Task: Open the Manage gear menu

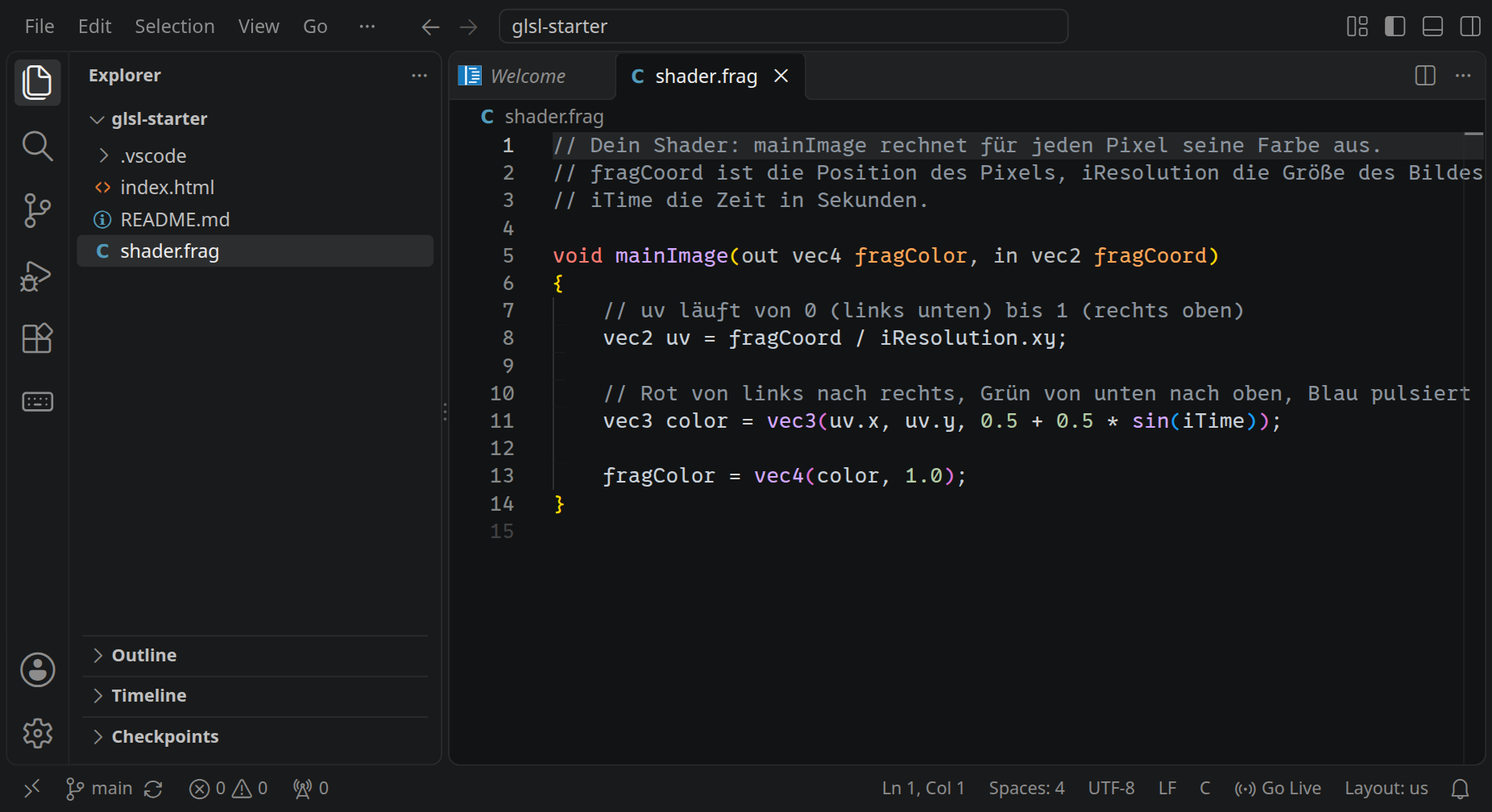Action: (x=37, y=733)
